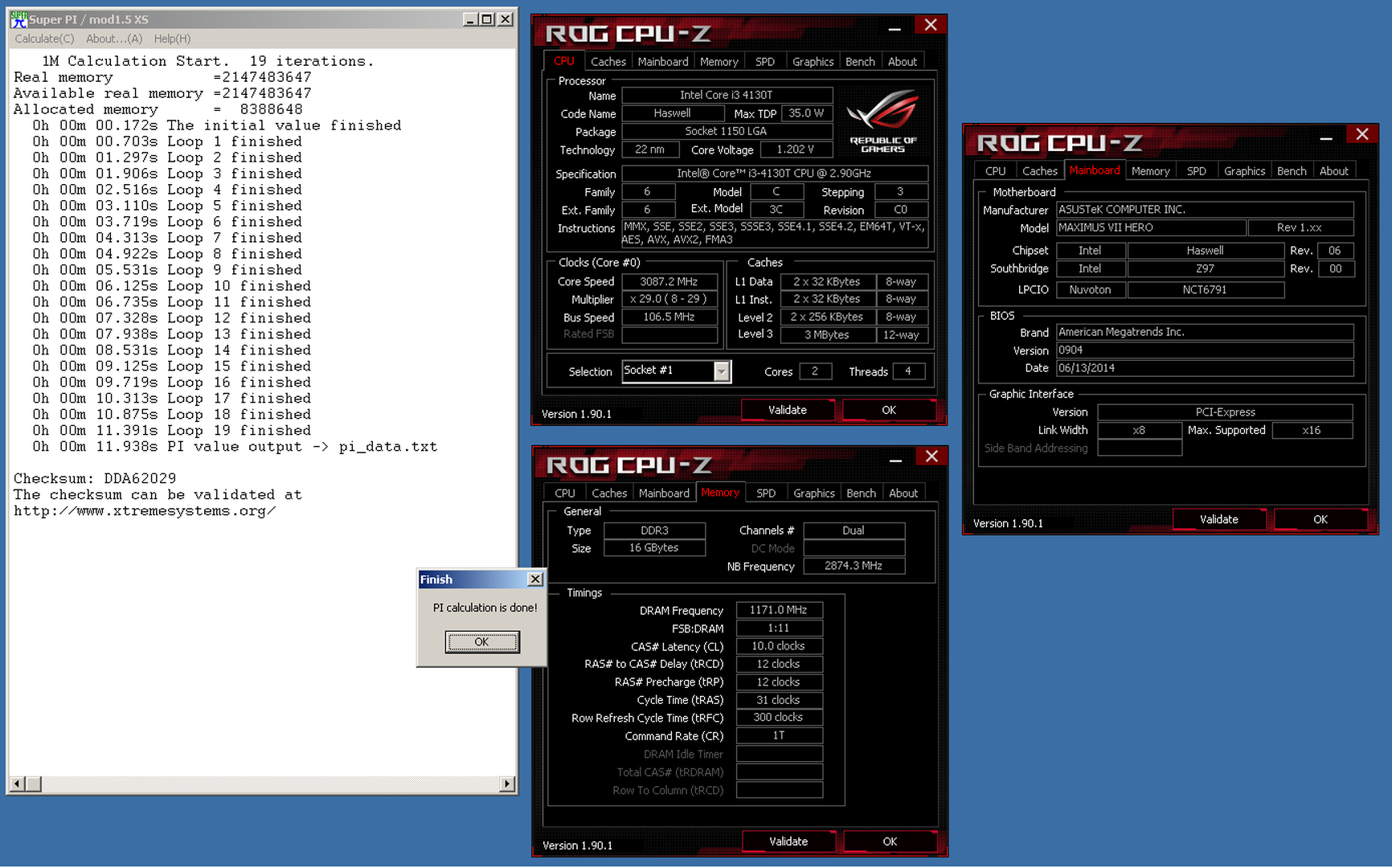
Task: Click the xtremesystems.org URL text
Action: point(145,510)
